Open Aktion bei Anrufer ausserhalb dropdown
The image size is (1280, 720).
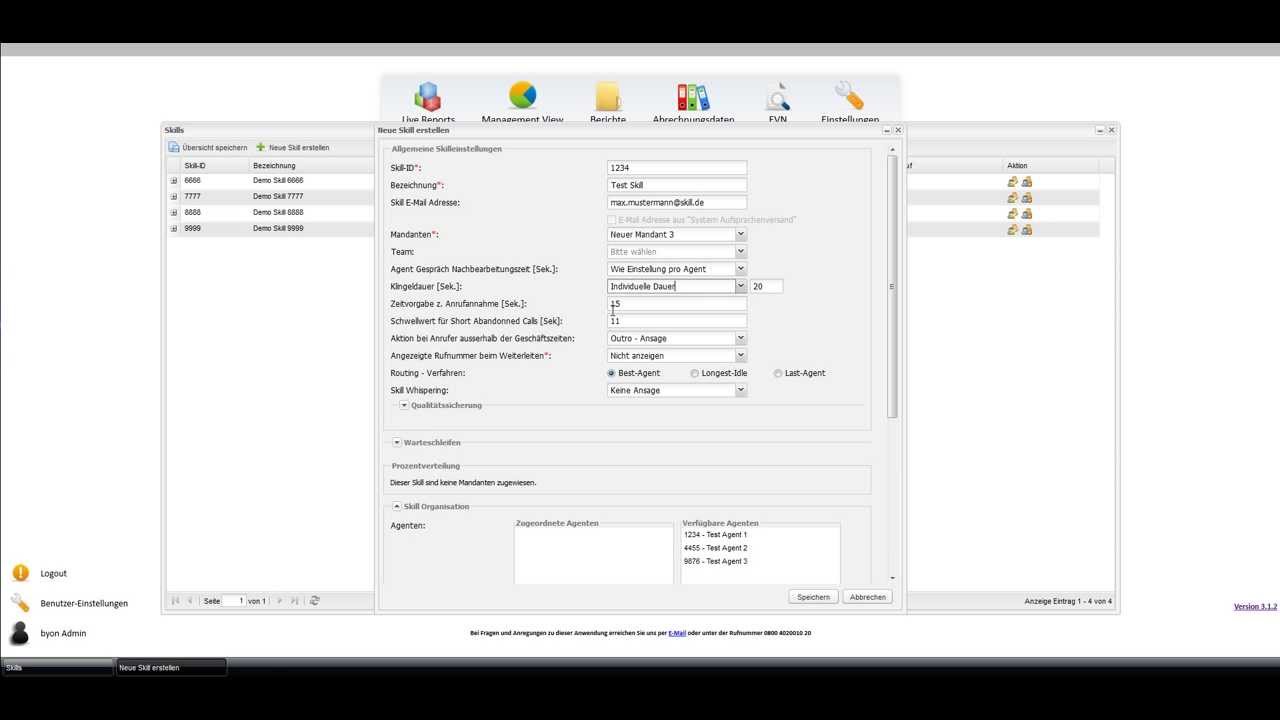[741, 338]
